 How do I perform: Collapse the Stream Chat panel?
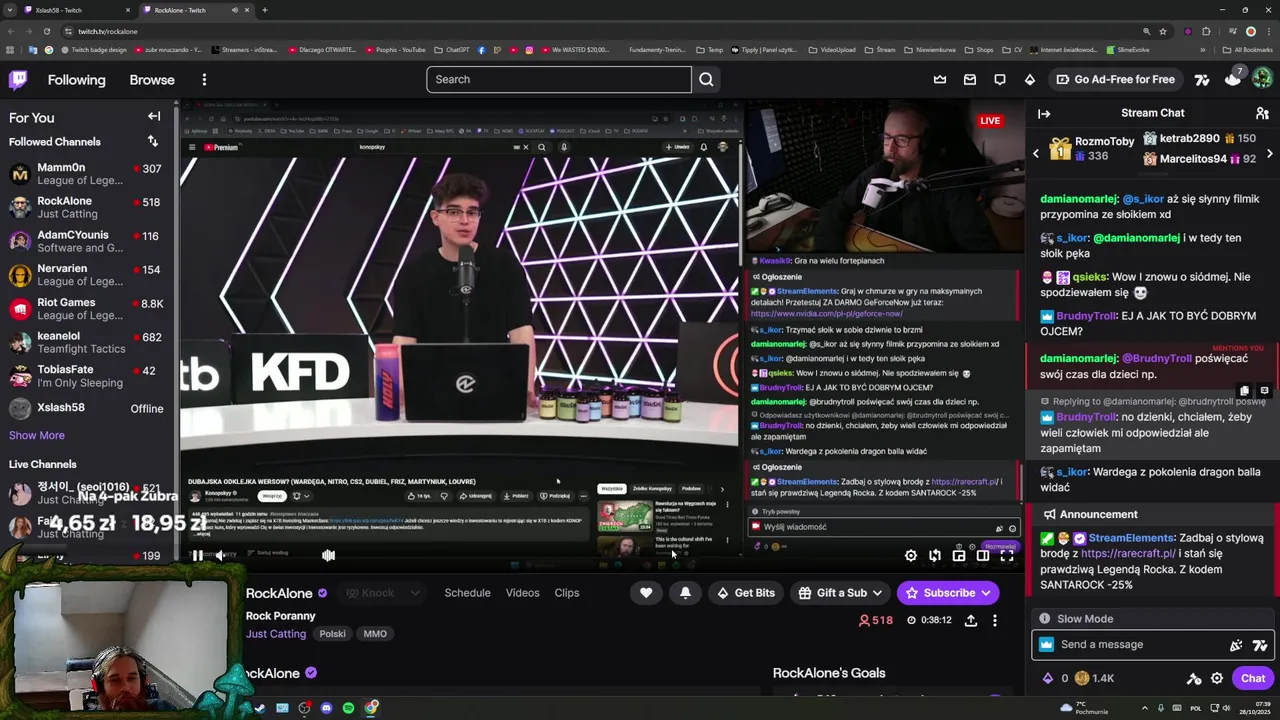(x=1044, y=114)
